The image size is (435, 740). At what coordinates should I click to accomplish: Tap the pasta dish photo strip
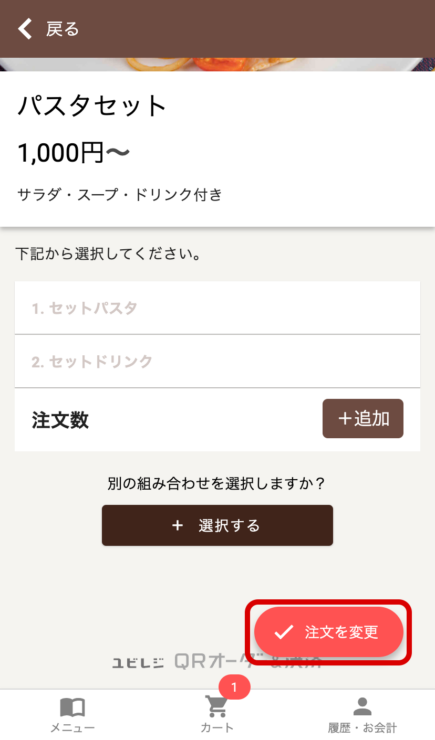(x=218, y=64)
